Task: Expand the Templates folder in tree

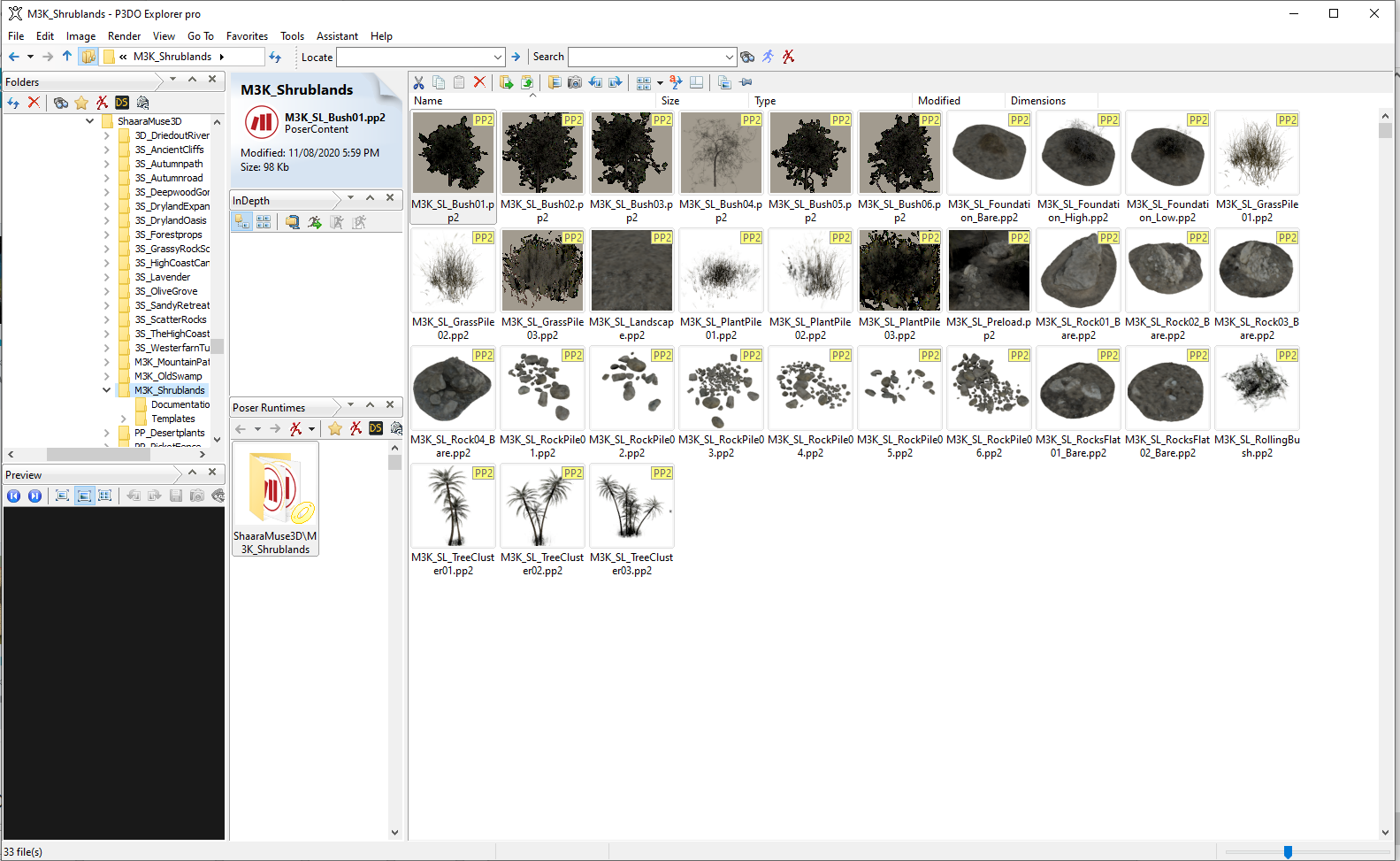Action: [124, 419]
